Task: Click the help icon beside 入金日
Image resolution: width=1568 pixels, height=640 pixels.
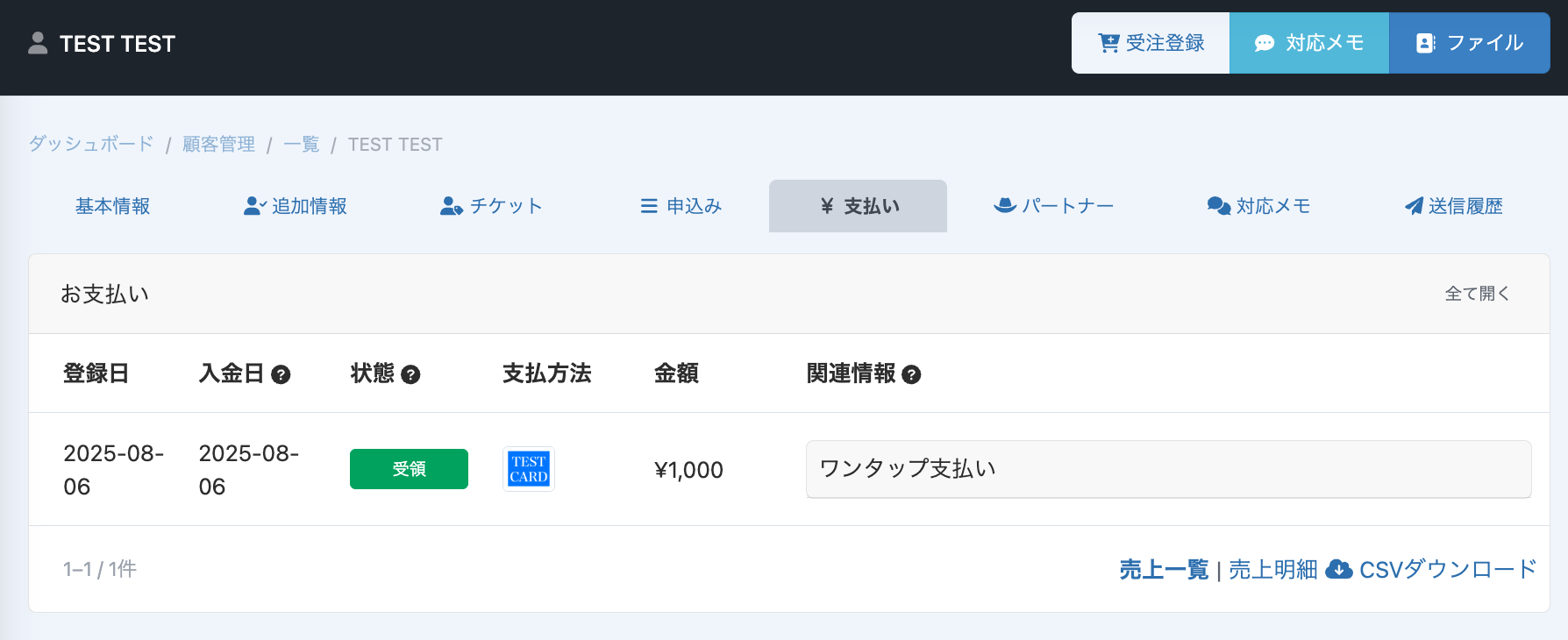Action: [281, 374]
